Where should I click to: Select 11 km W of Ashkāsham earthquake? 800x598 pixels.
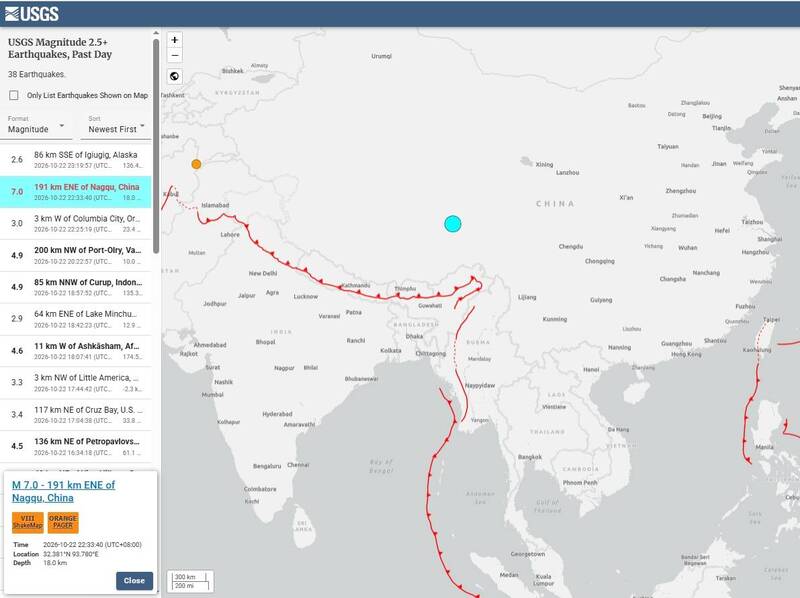click(x=76, y=351)
